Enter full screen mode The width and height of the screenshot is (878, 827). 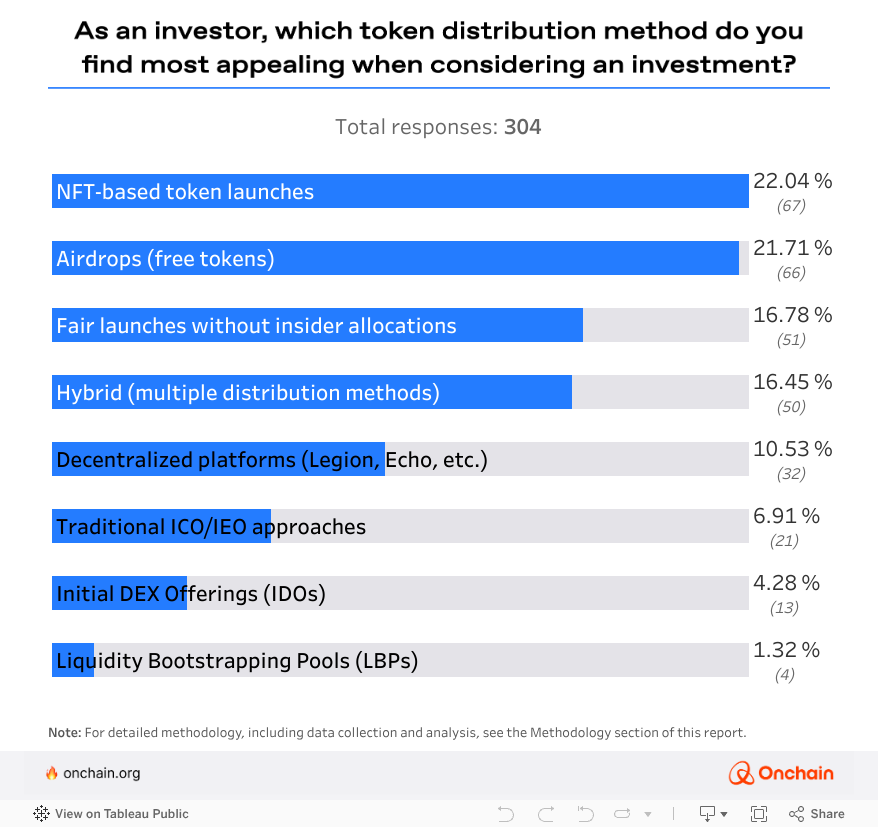[759, 814]
